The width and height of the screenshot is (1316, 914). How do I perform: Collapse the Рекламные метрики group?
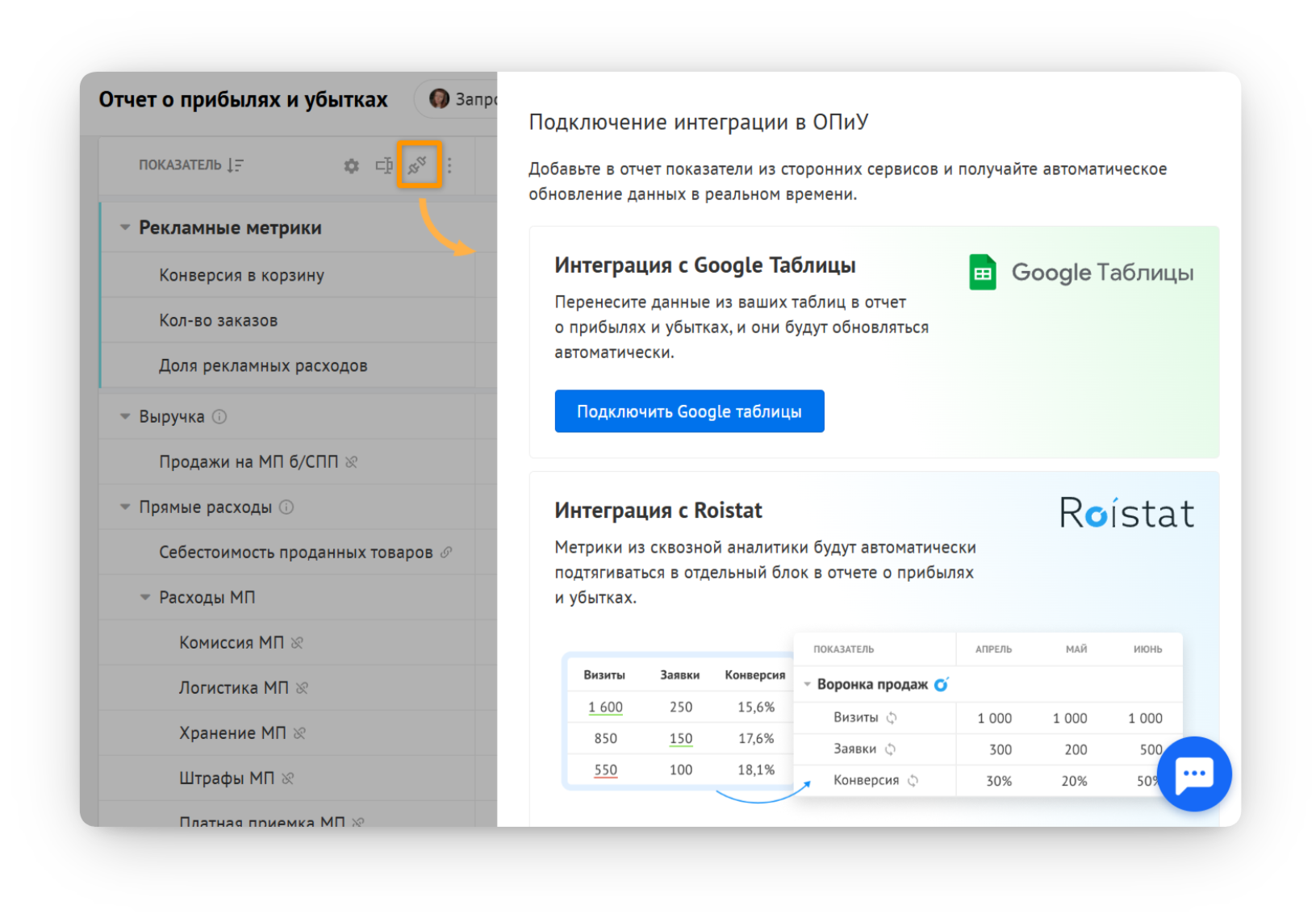[125, 227]
